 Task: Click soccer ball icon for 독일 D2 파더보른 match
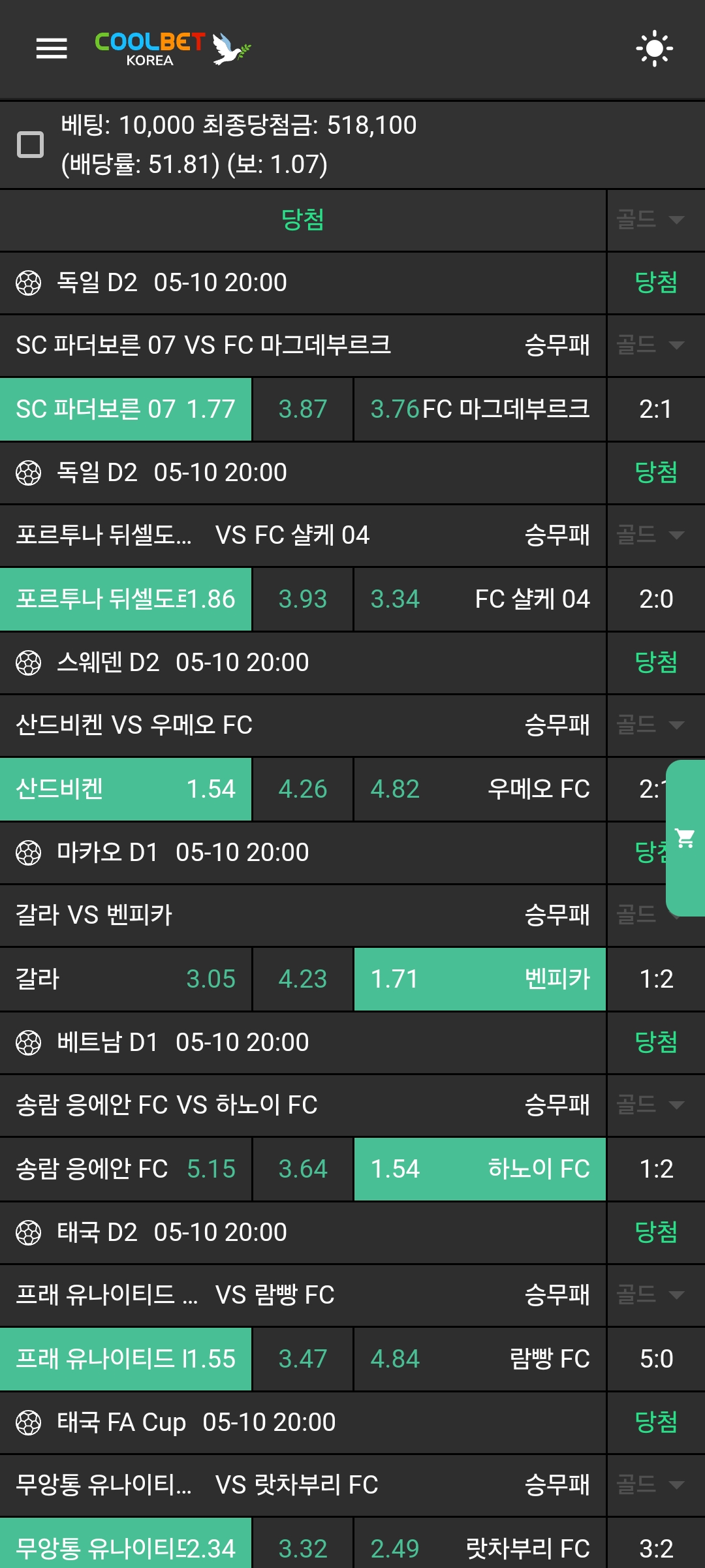(x=28, y=283)
